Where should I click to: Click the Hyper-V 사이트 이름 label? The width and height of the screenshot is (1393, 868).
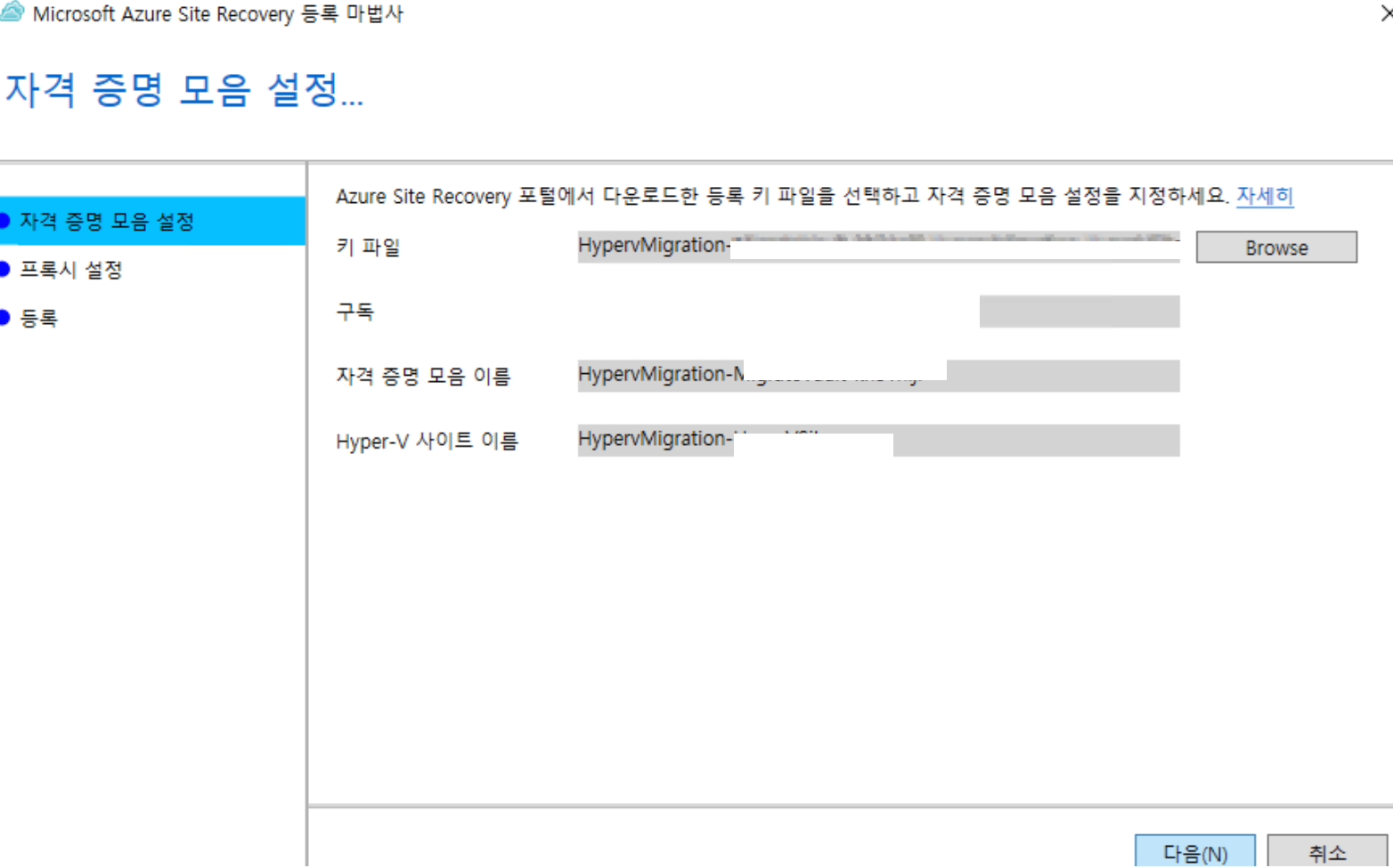(427, 441)
